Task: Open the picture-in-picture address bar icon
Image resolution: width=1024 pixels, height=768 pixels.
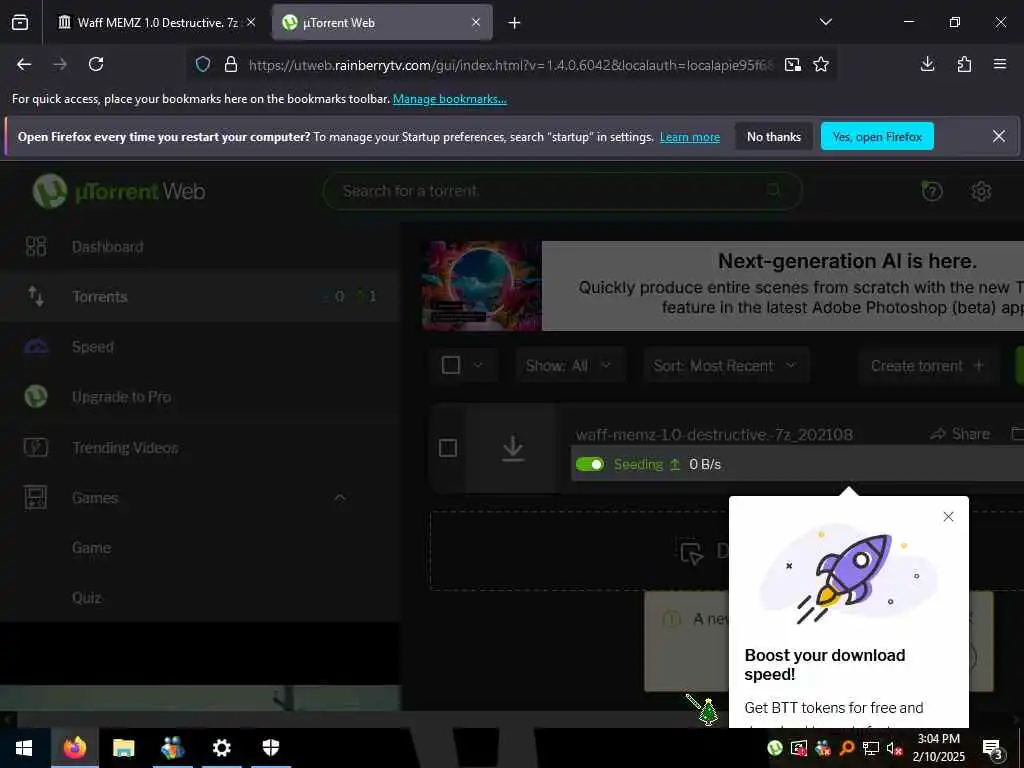Action: [x=793, y=65]
